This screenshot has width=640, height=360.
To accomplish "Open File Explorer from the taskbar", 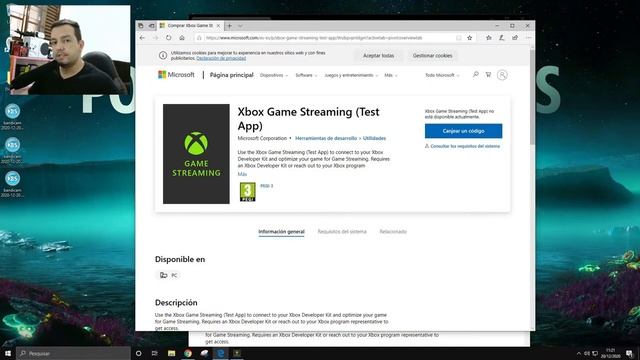I will point(171,353).
